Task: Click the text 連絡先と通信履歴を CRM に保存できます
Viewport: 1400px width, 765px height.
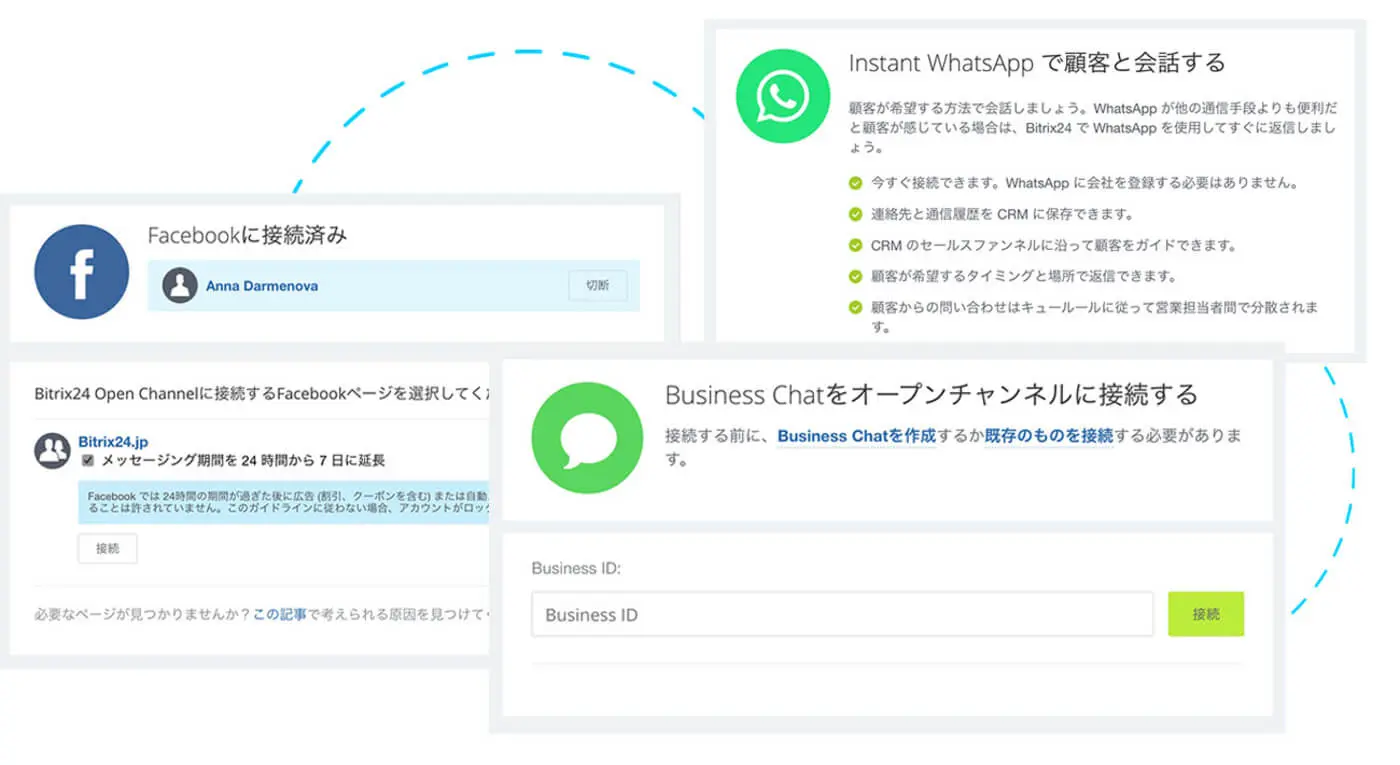Action: pos(1002,214)
